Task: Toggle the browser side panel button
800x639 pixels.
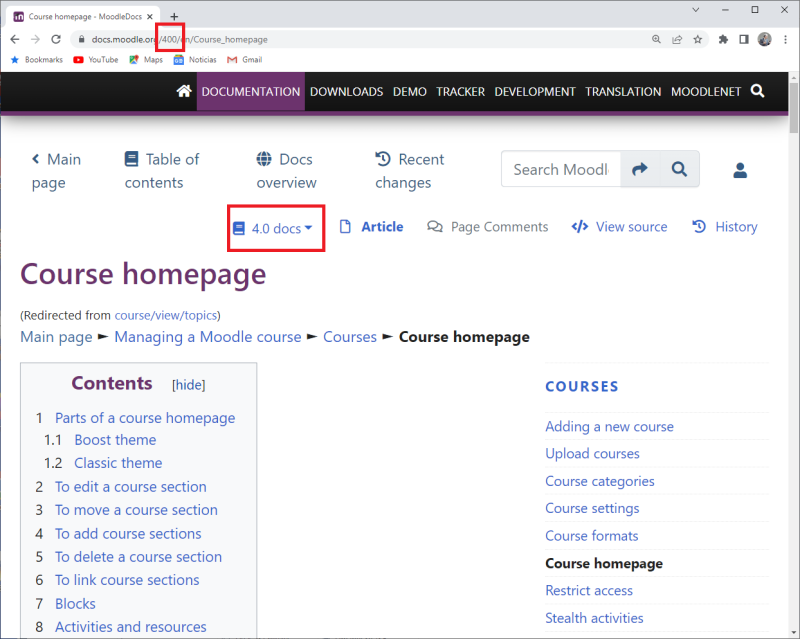Action: coord(743,39)
